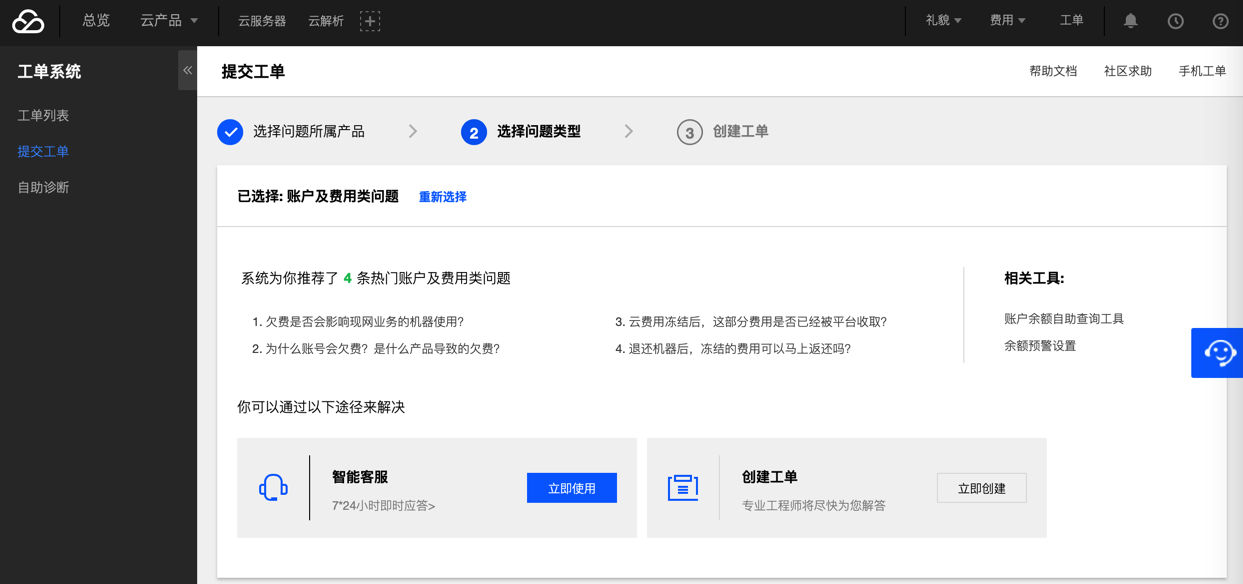The width and height of the screenshot is (1243, 584).
Task: Open 云解析 shortcut
Action: (x=326, y=21)
